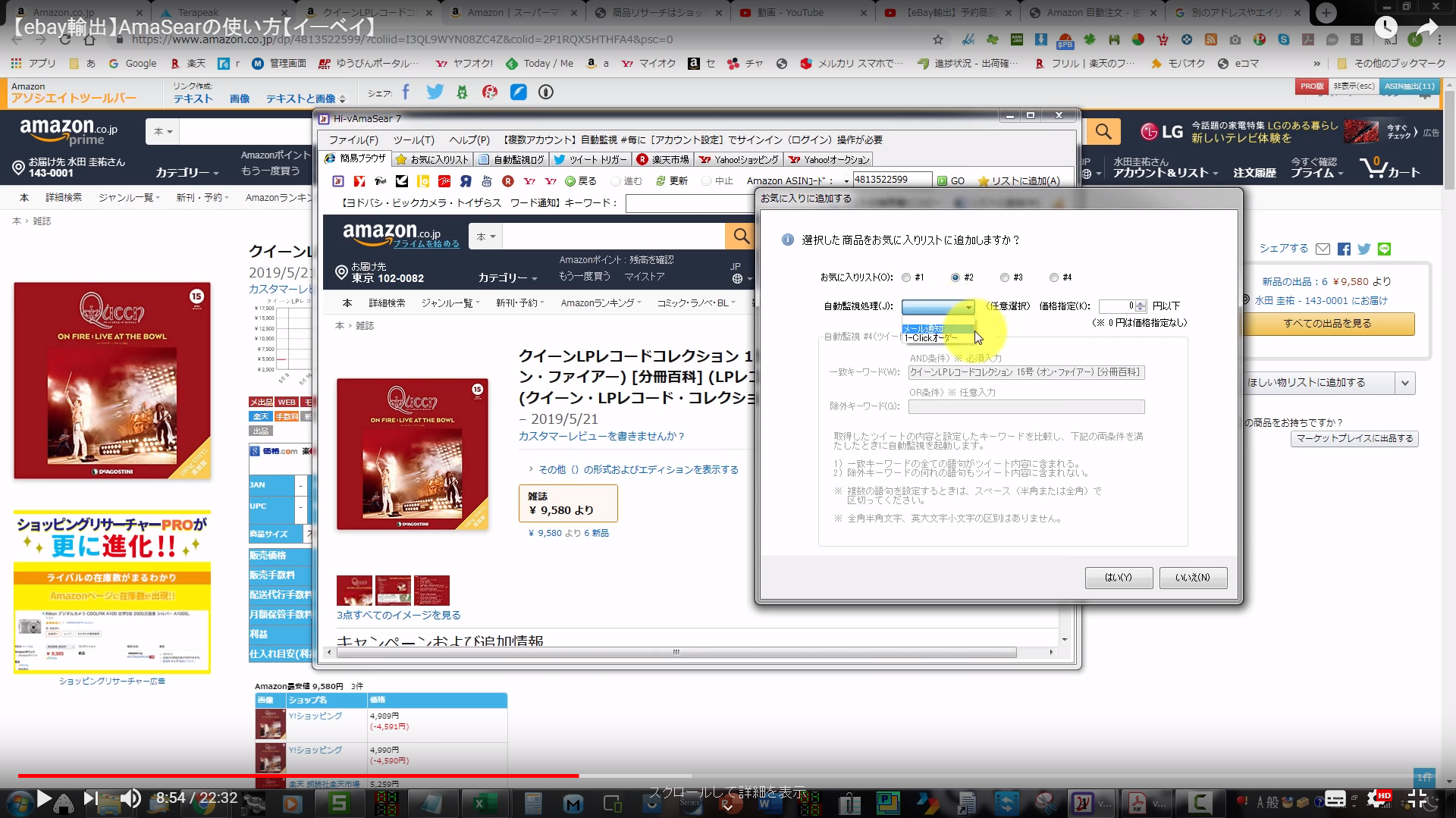The image size is (1456, 818).
Task: Choose 1-Clickオーダー from the dropdown list
Action: tap(937, 338)
